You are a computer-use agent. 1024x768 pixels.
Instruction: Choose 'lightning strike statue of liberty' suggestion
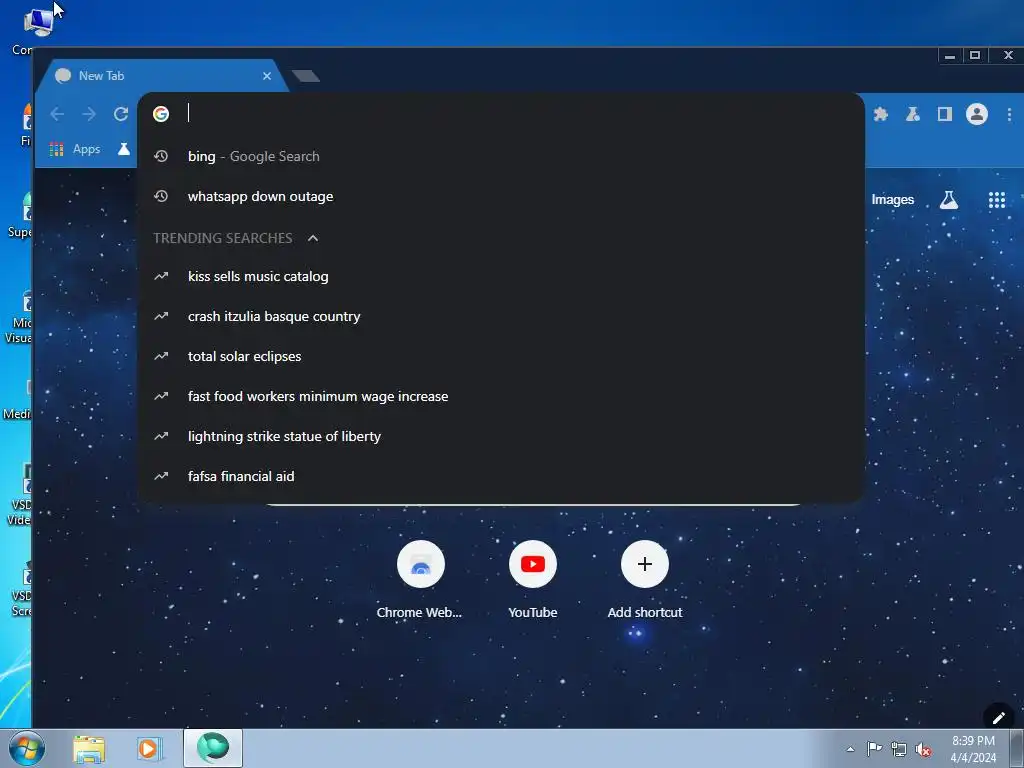[501, 436]
